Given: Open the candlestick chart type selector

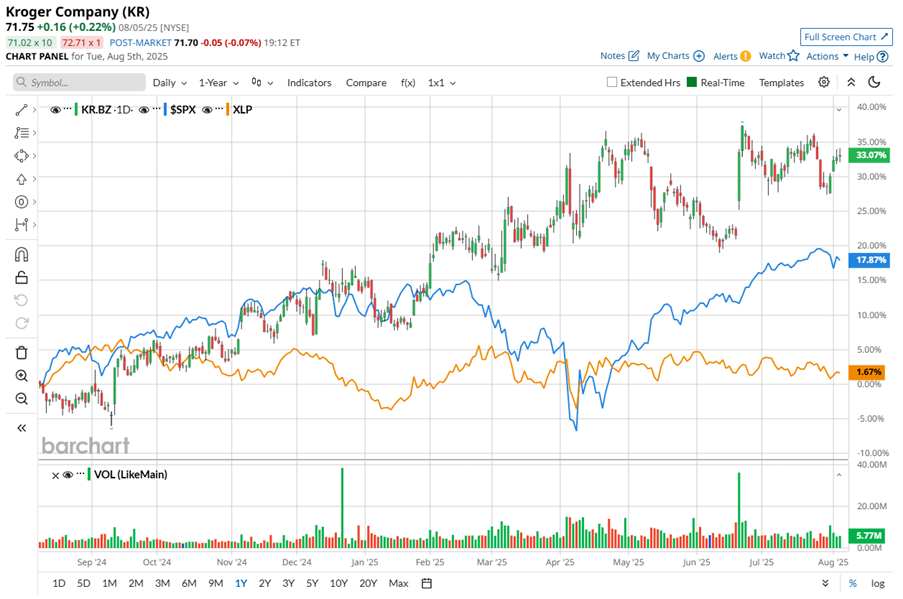Looking at the screenshot, I should [x=262, y=82].
